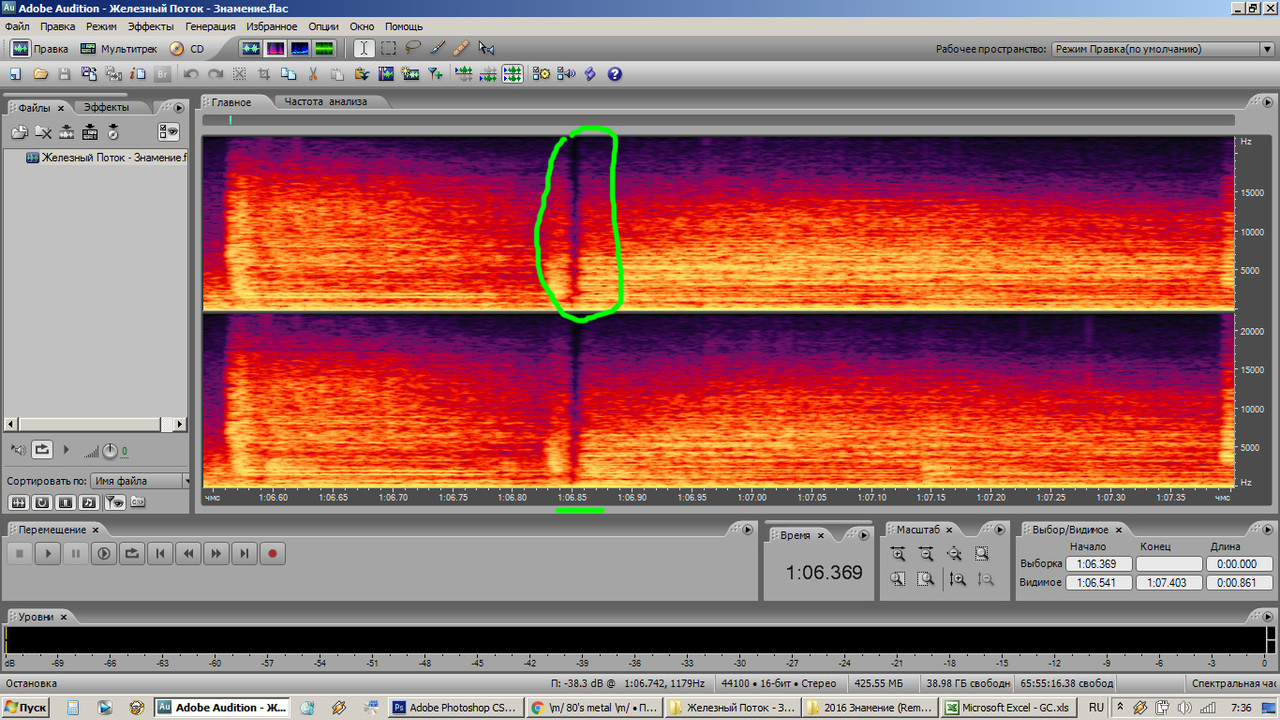
Task: Switch to the Эффекты panel tab
Action: pos(106,107)
